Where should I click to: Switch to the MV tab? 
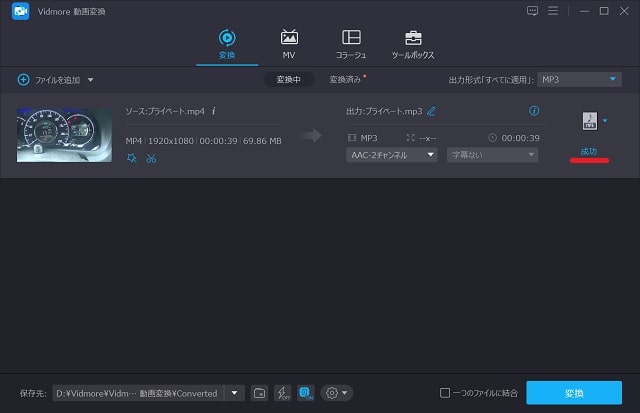(289, 44)
